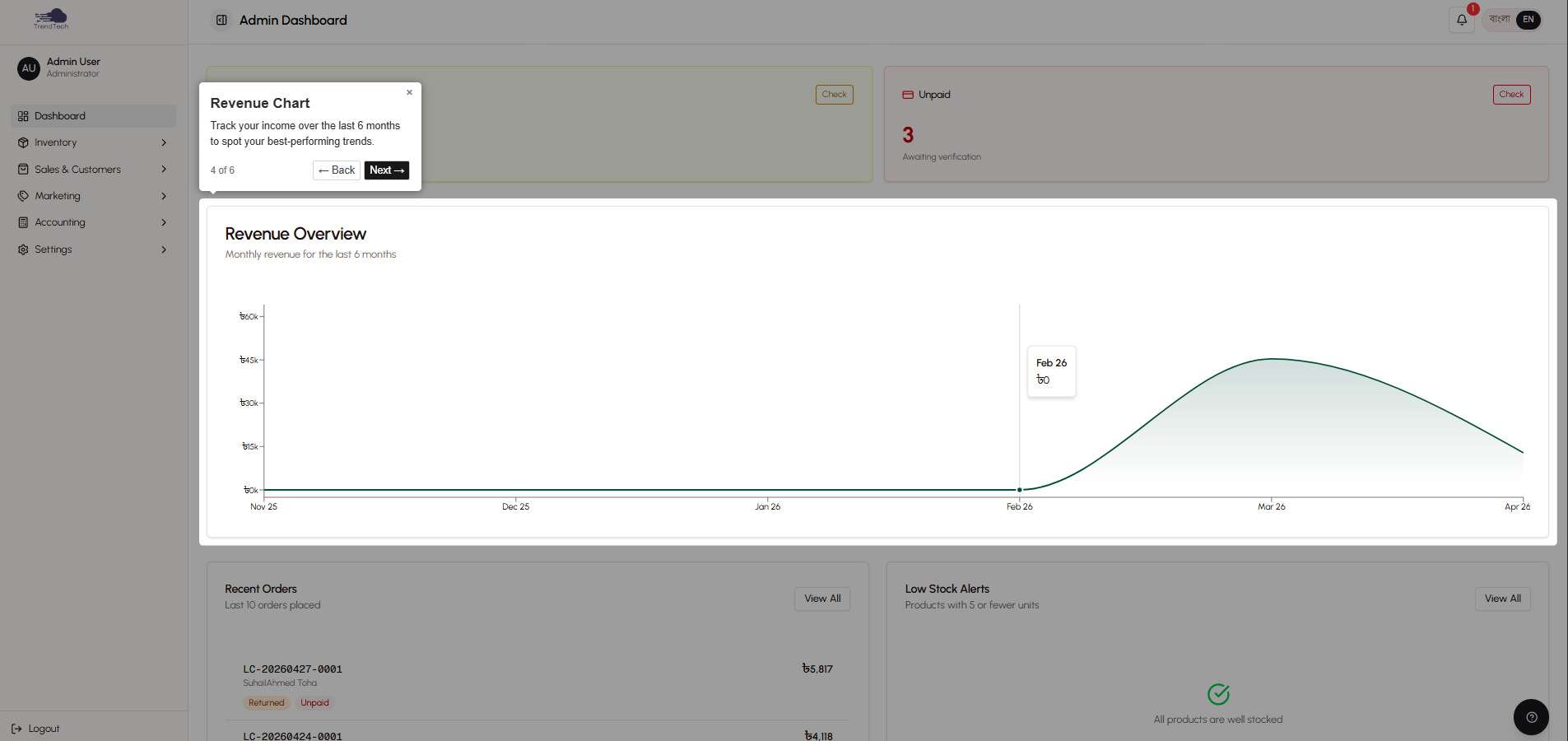Click Next in the Revenue Chart tour

(x=386, y=170)
